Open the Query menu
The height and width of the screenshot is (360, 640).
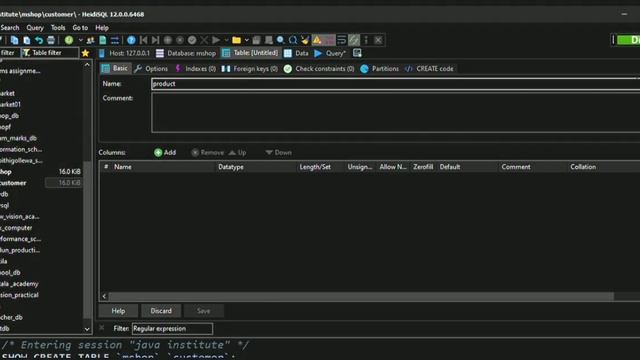(35, 28)
